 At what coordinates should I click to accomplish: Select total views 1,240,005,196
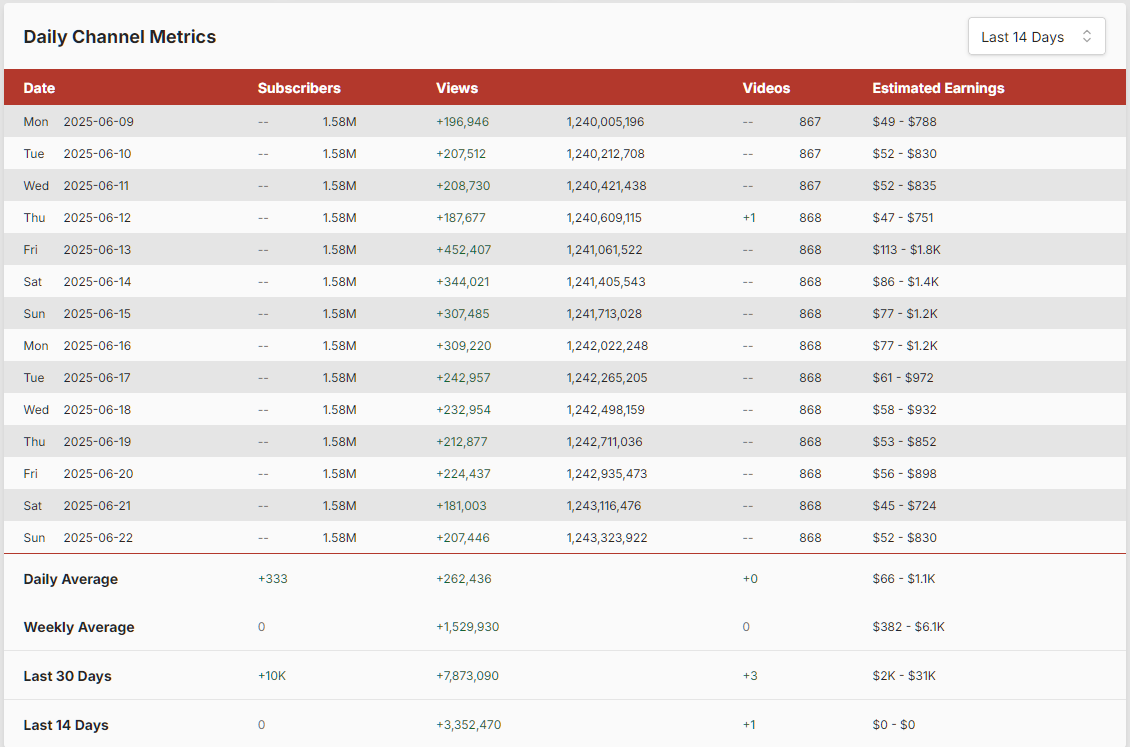pos(605,122)
